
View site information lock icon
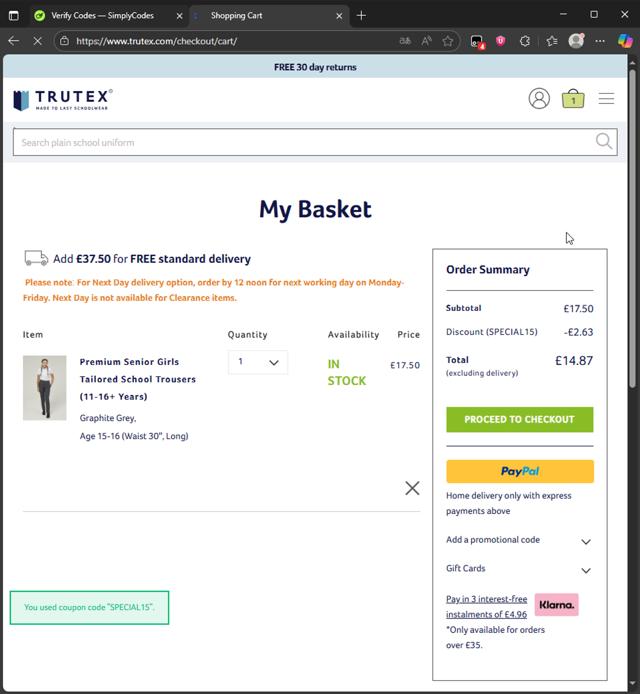pyautogui.click(x=64, y=41)
